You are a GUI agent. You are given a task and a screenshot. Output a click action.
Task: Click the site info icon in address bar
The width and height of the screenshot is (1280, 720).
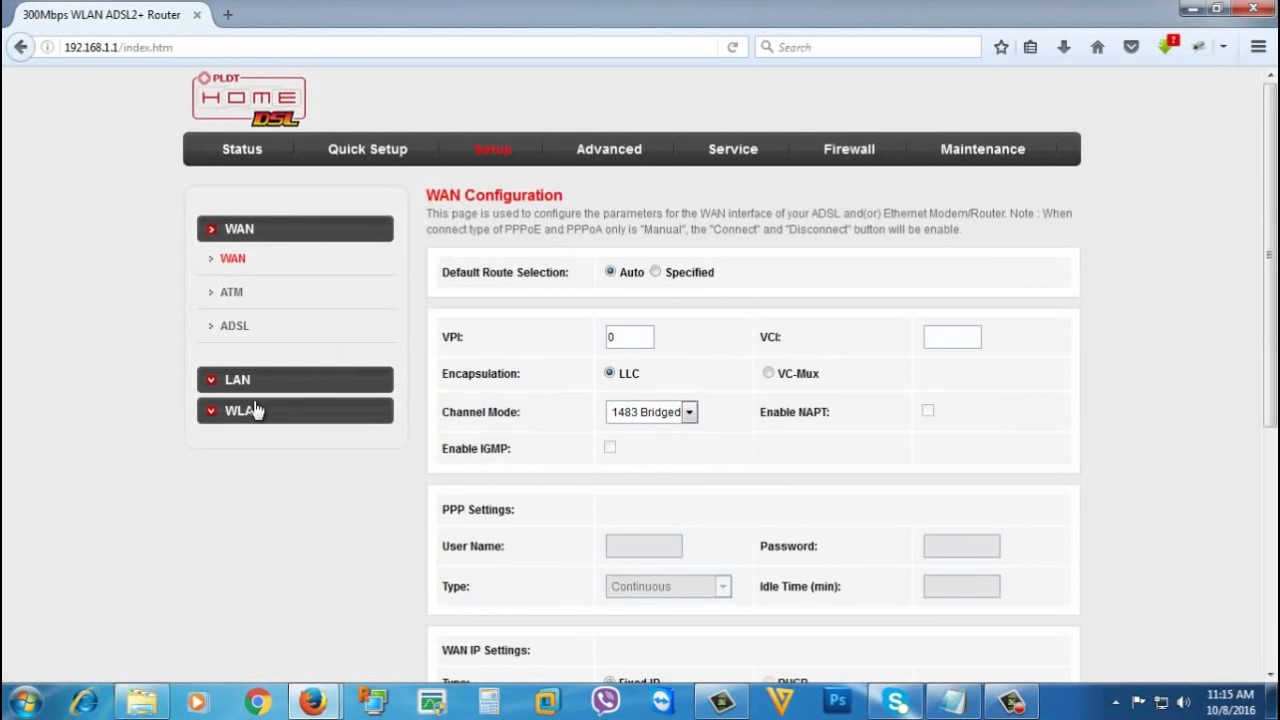47,47
